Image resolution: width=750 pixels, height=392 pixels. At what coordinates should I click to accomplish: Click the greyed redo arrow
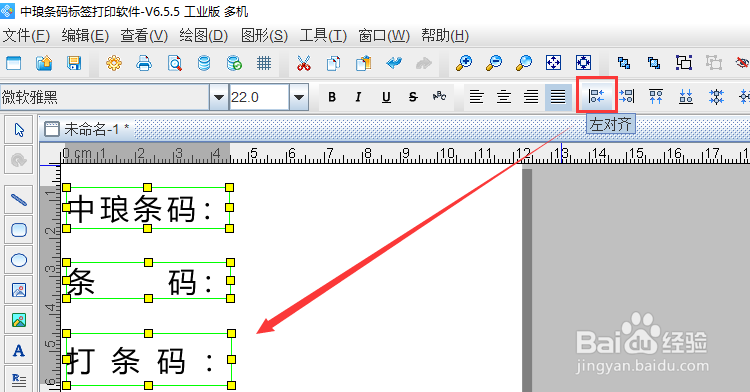tap(424, 63)
